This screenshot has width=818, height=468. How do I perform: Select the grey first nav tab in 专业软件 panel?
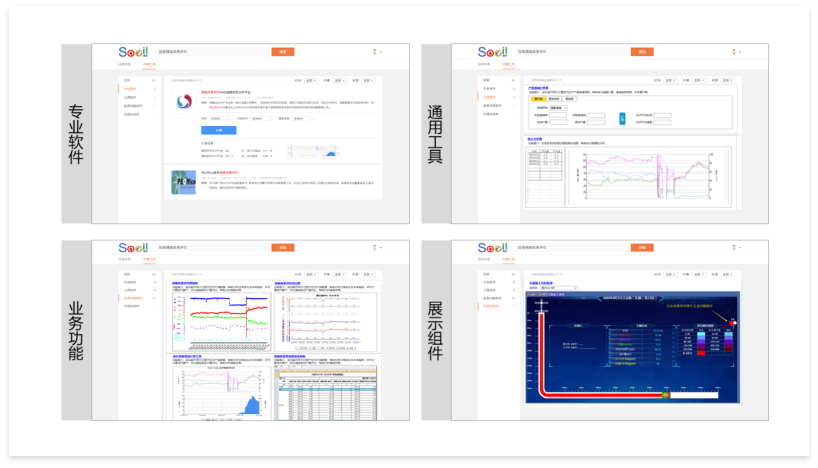pyautogui.click(x=125, y=64)
